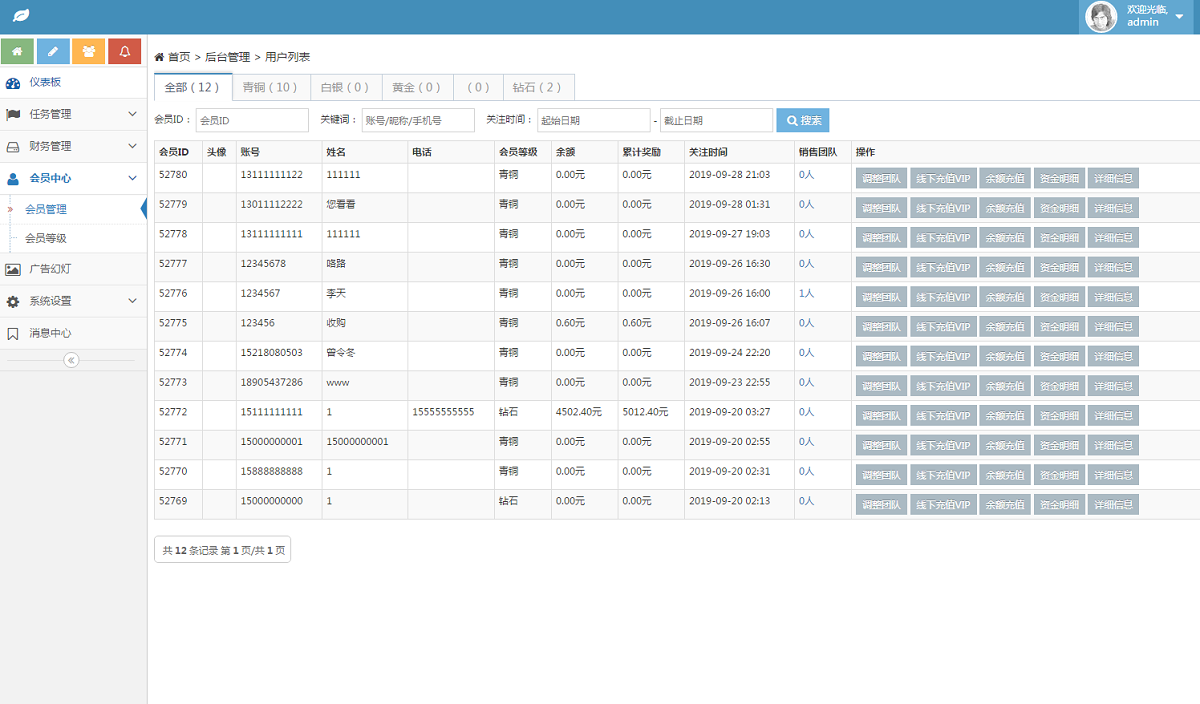Image resolution: width=1200 pixels, height=704 pixels.
Task: Click the leaf logo in the top banner
Action: 20,15
